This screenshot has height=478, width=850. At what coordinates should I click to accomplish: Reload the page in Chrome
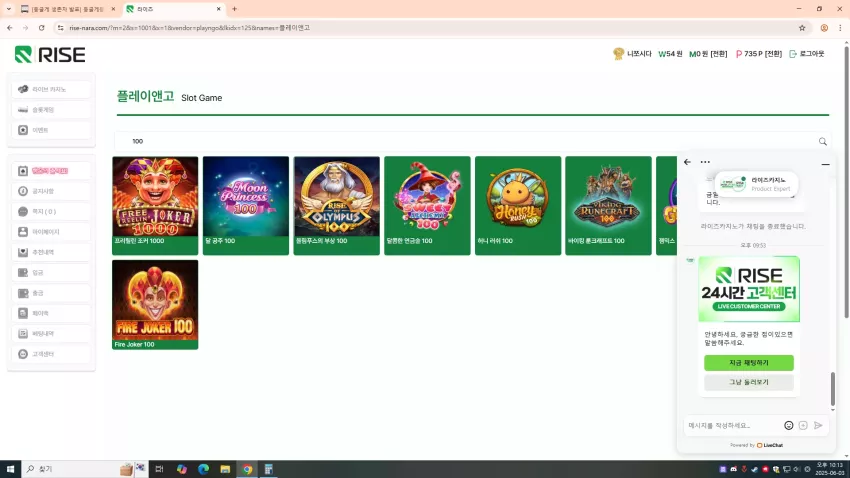[x=41, y=28]
